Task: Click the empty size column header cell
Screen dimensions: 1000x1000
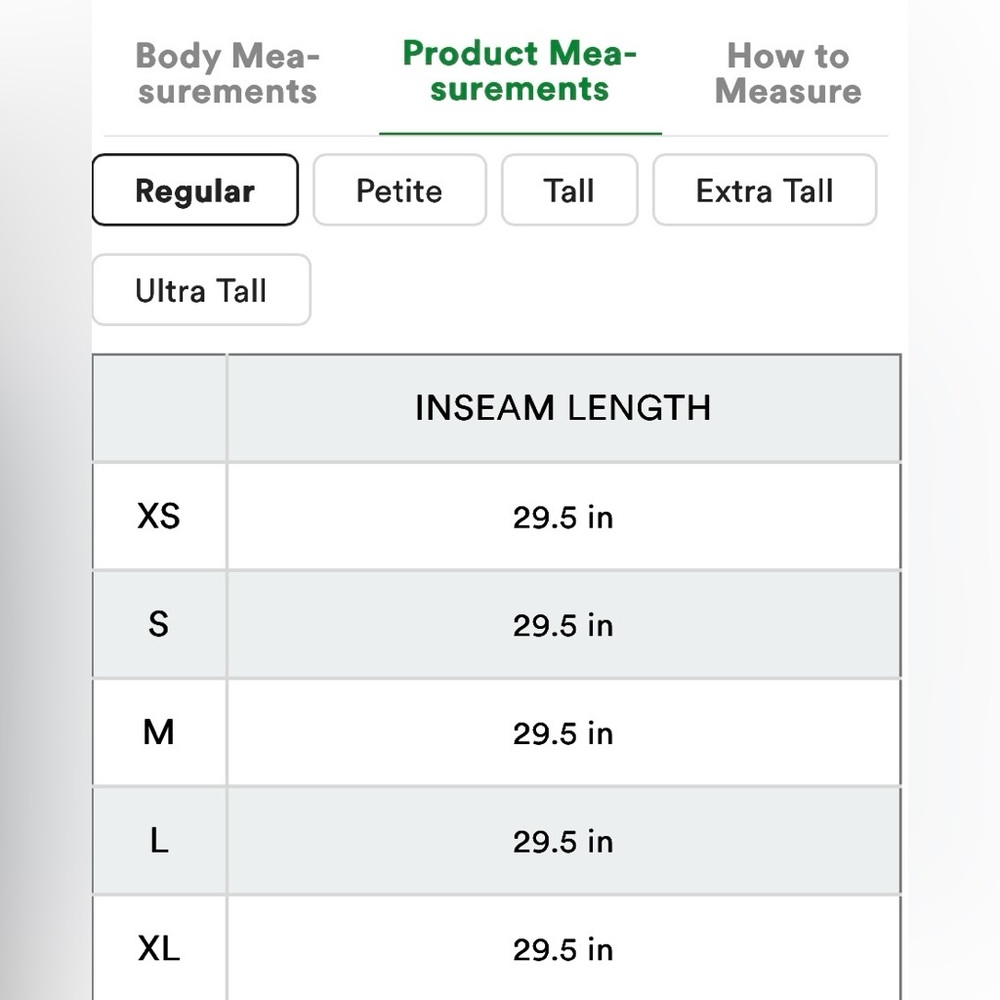Action: 159,408
